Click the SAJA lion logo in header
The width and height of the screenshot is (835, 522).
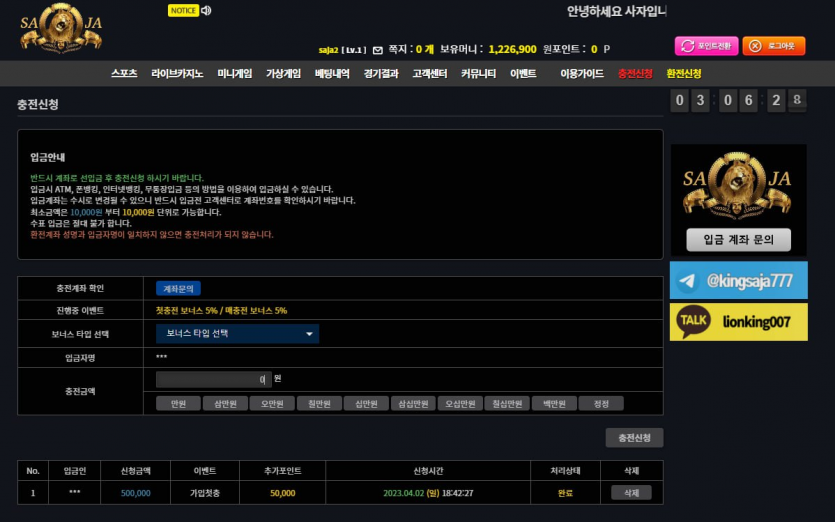60,28
